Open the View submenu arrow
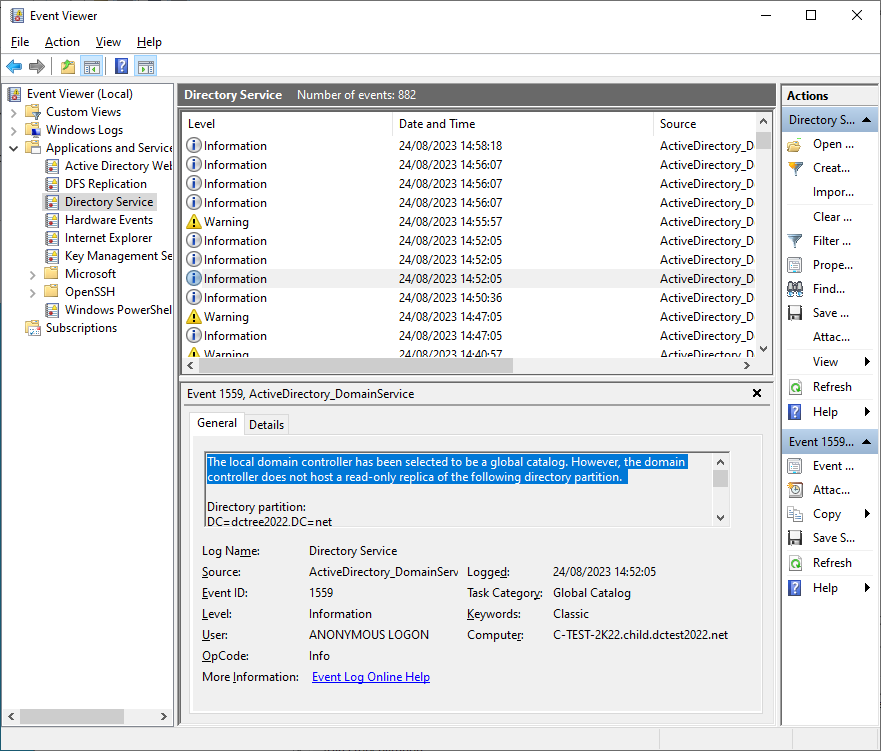Viewport: 881px width, 751px height. 867,362
